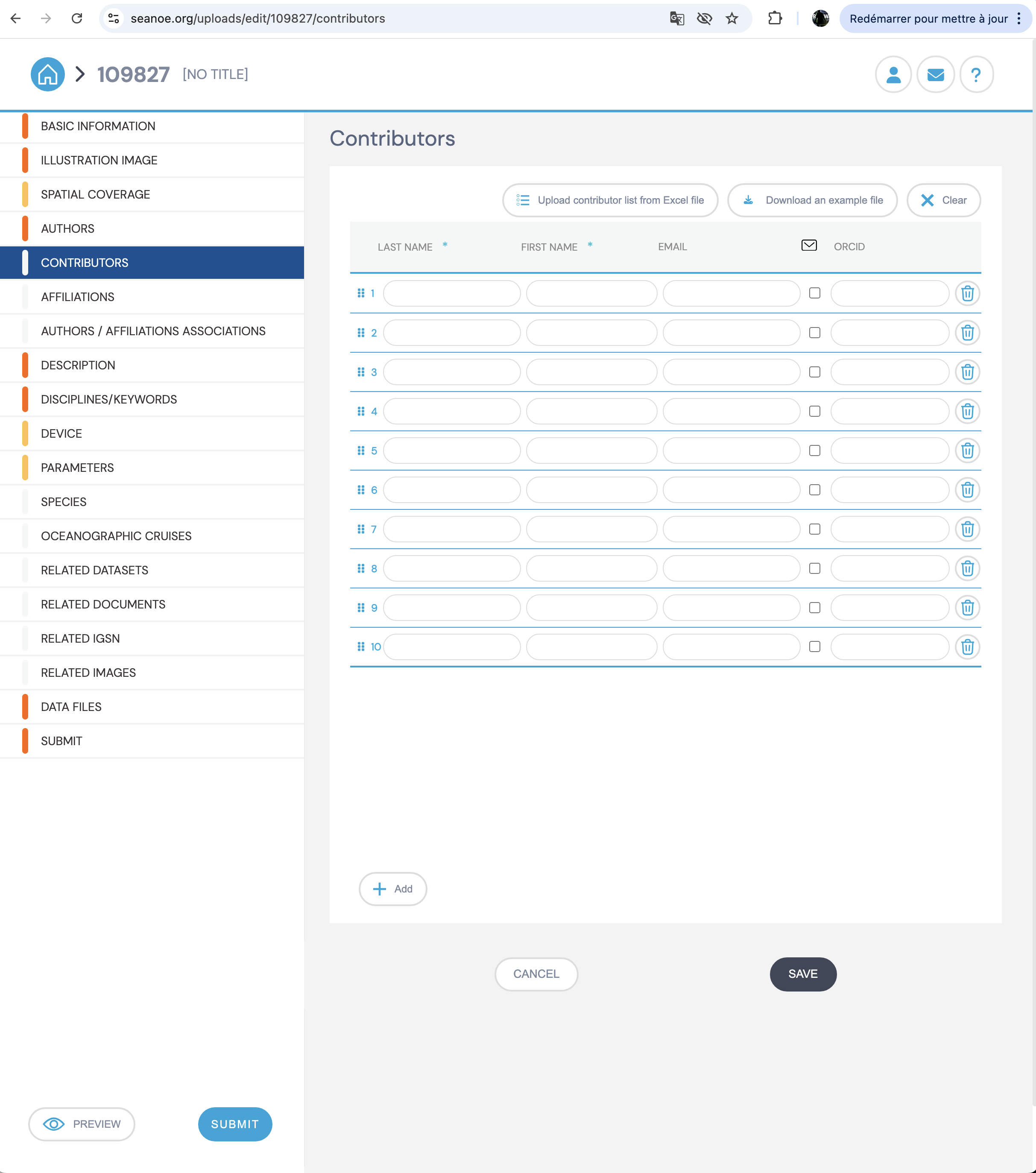This screenshot has width=1036, height=1173.
Task: Tick the email checkbox in row 4
Action: click(x=814, y=411)
